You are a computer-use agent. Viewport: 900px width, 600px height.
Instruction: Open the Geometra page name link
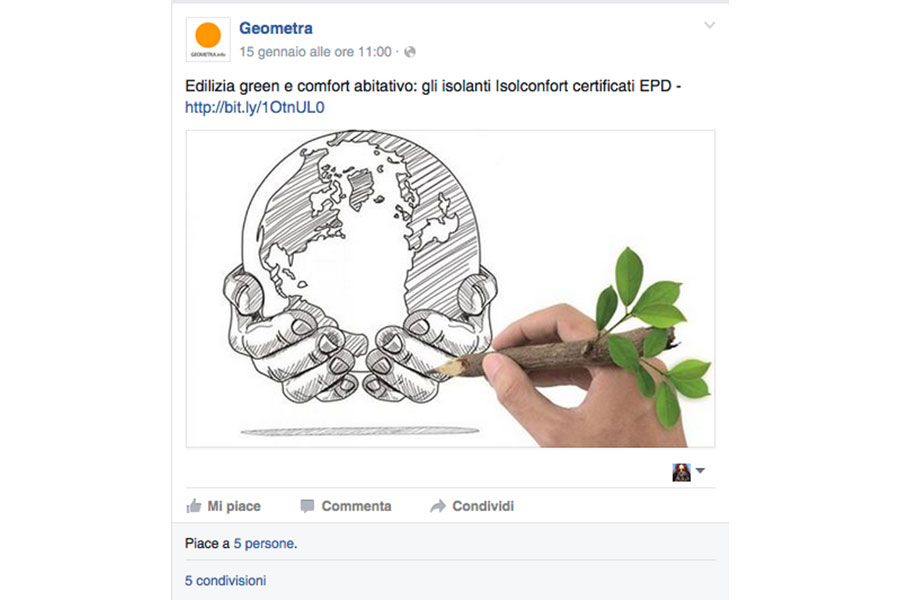tap(275, 28)
